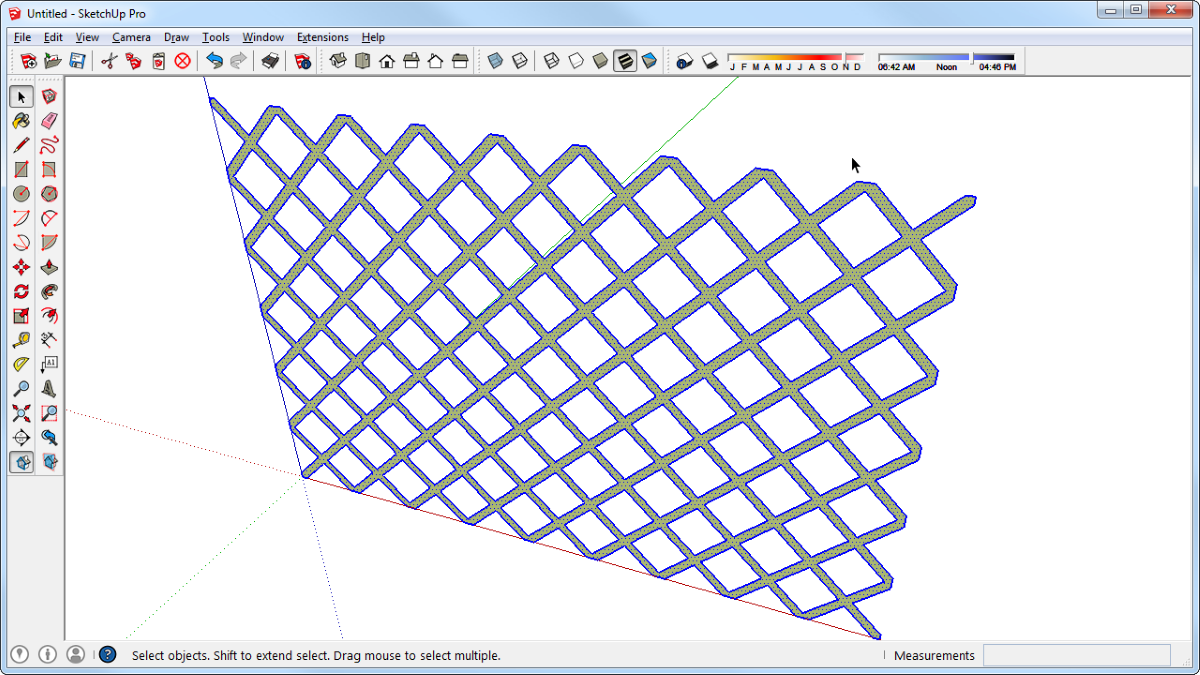Switch to Front view
This screenshot has height=675, width=1200.
point(386,61)
